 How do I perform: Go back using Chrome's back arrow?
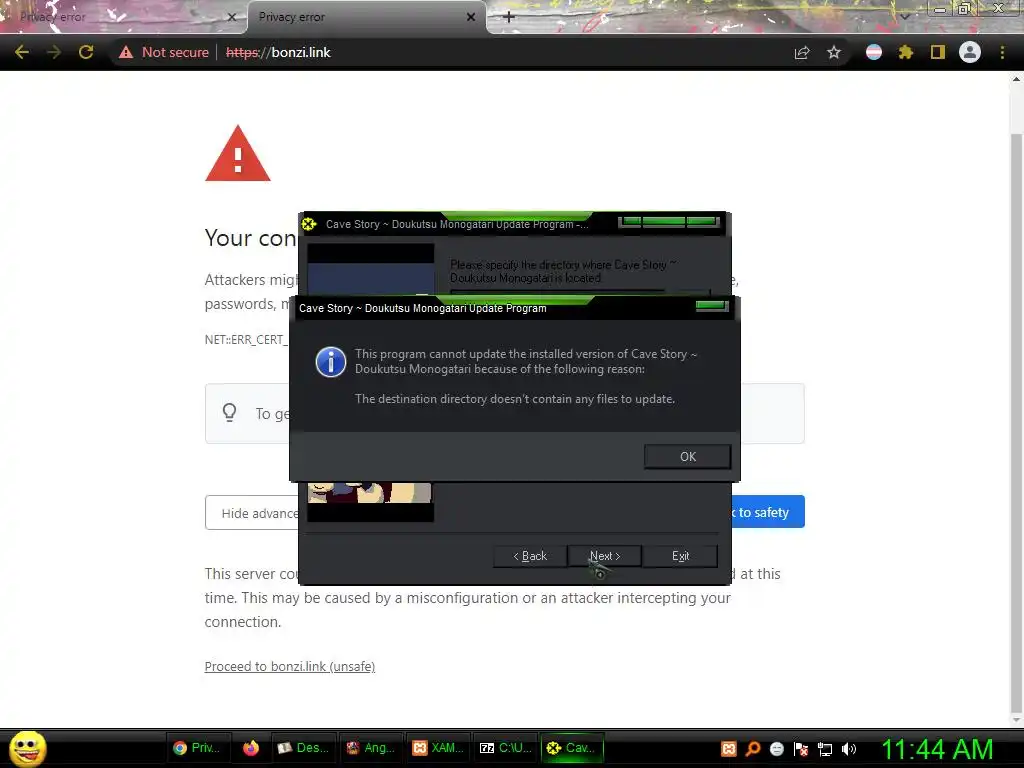pyautogui.click(x=22, y=52)
